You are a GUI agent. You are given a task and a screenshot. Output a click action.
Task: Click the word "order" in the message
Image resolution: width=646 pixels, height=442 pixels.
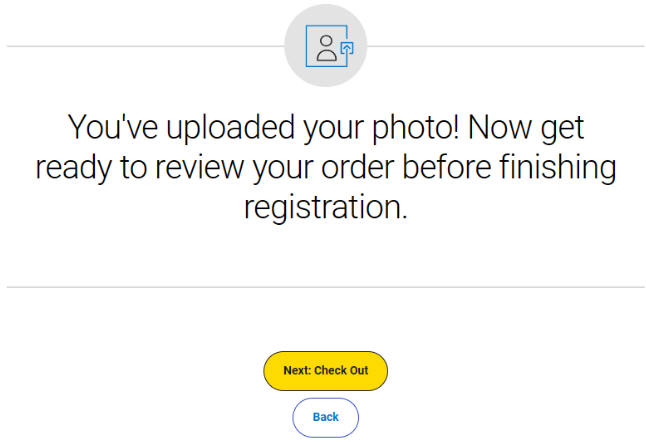358,168
